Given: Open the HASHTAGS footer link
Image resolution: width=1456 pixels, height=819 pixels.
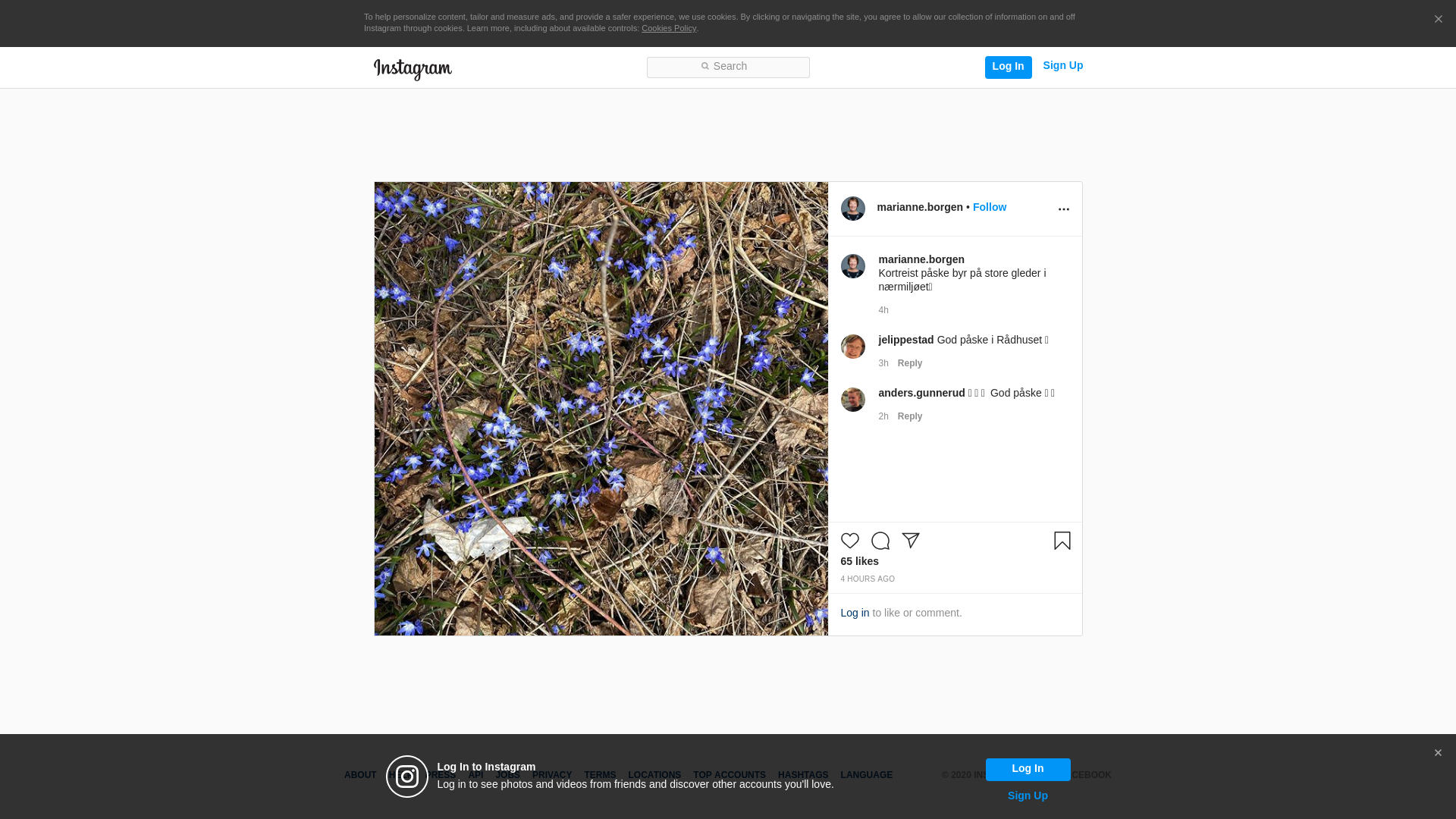Looking at the screenshot, I should pyautogui.click(x=803, y=775).
